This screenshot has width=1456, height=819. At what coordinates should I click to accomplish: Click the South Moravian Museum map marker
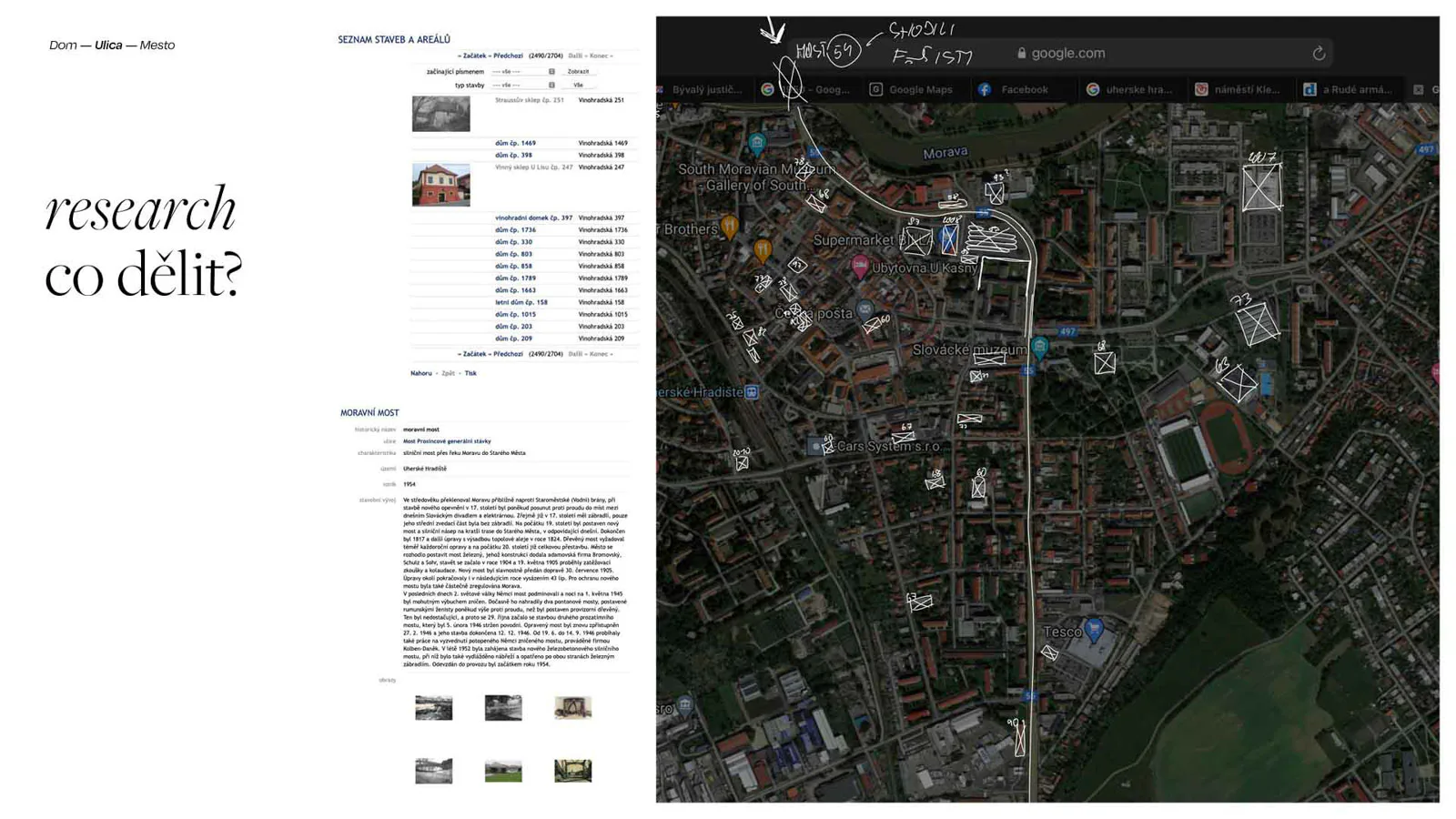click(x=757, y=143)
